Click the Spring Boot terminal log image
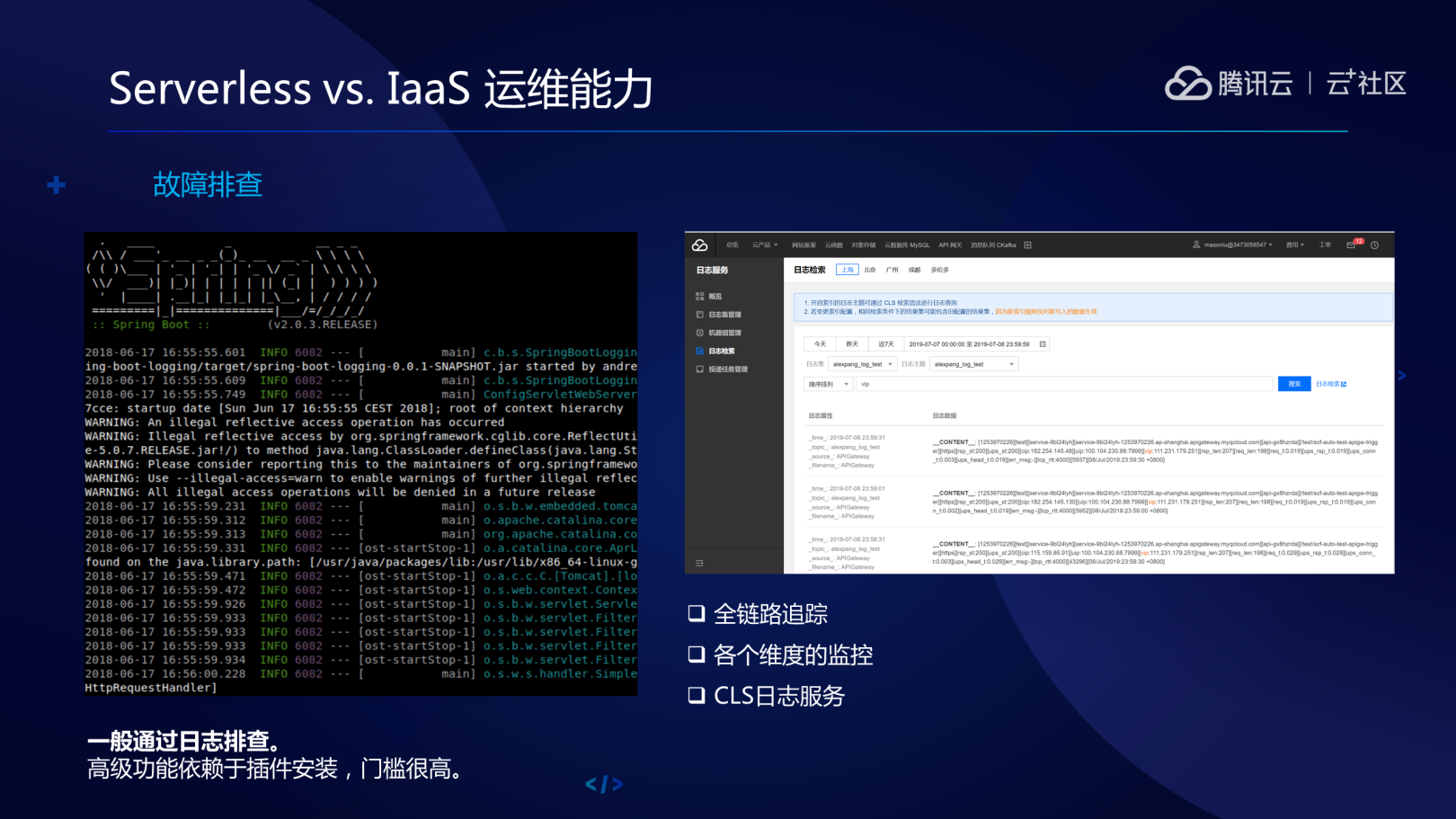Screen dimensions: 1456x819 coord(361,464)
